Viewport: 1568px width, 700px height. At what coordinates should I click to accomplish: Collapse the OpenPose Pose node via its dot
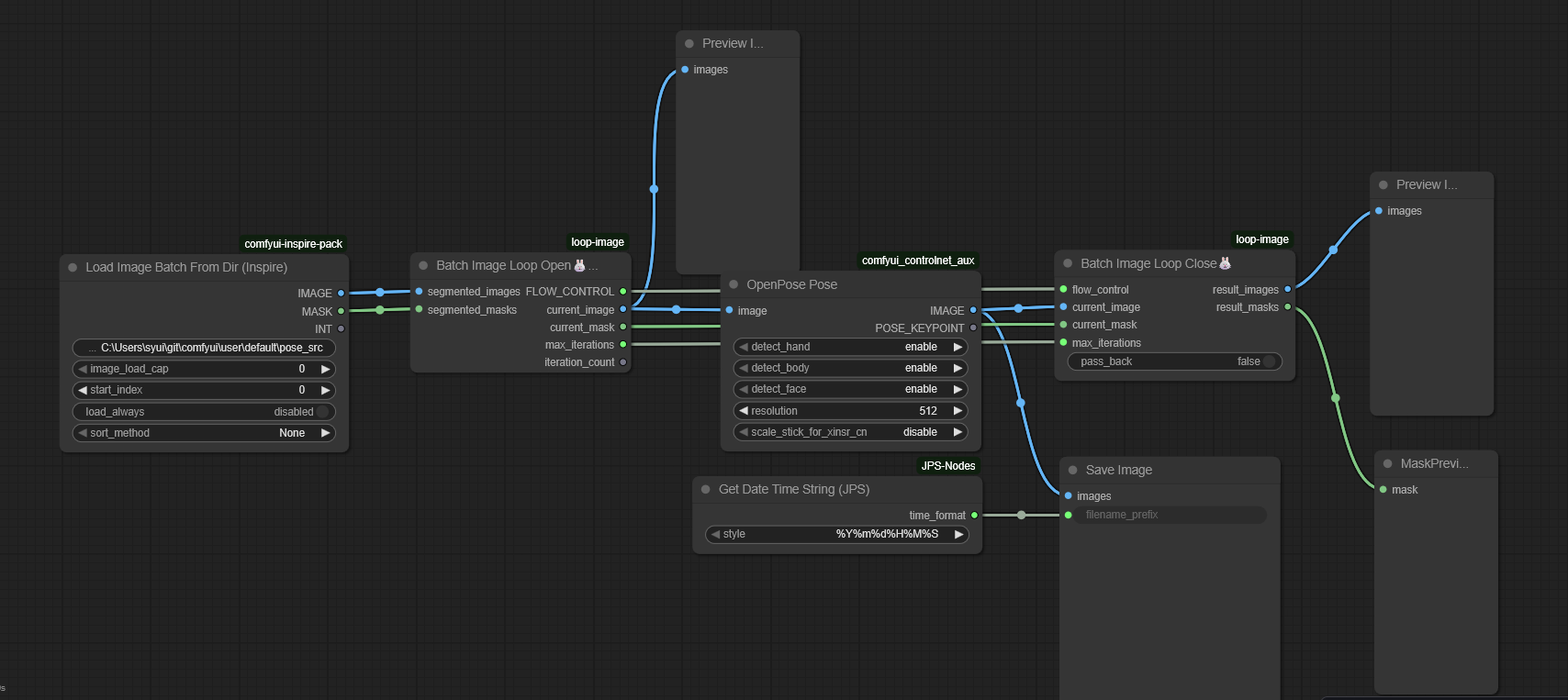click(734, 284)
